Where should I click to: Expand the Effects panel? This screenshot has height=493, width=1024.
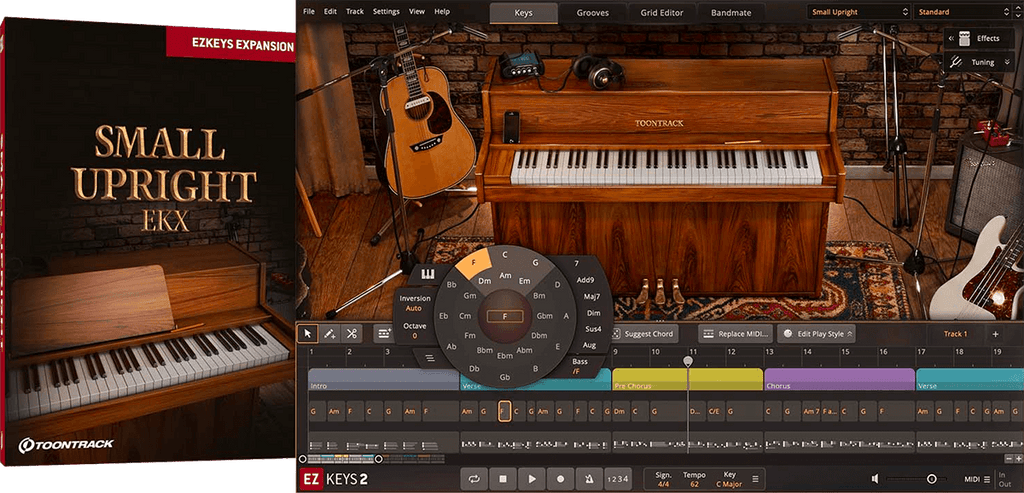tap(952, 39)
